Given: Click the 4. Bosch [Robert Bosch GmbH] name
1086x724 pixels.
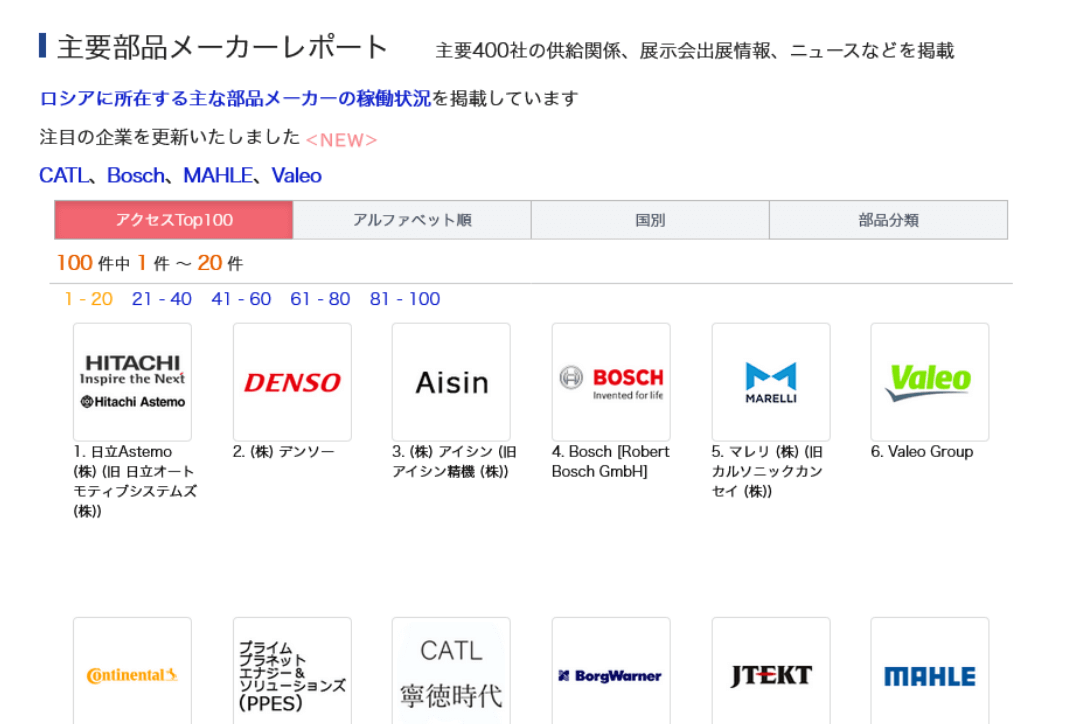Looking at the screenshot, I should coord(611,461).
